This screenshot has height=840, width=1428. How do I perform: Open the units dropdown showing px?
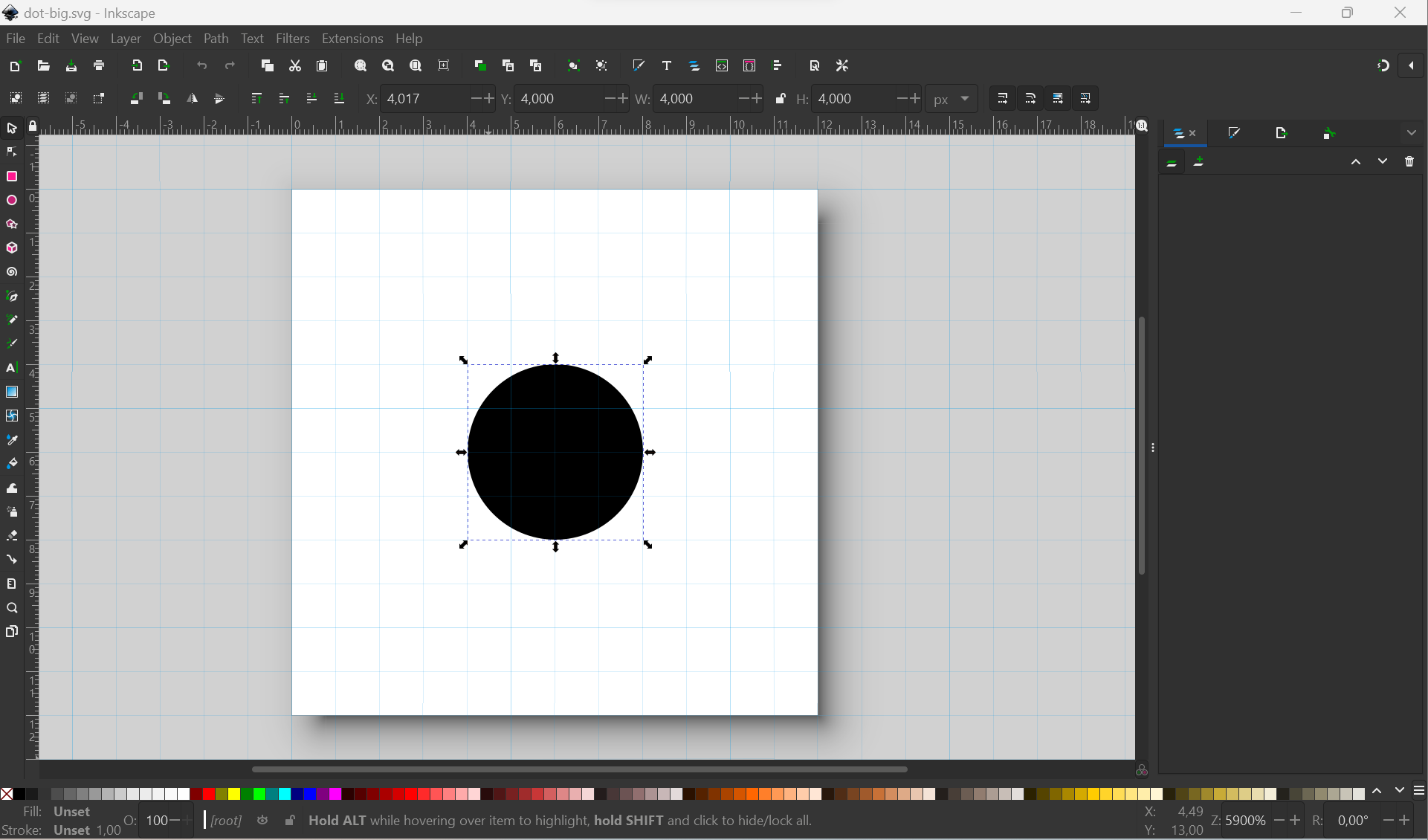coord(952,98)
